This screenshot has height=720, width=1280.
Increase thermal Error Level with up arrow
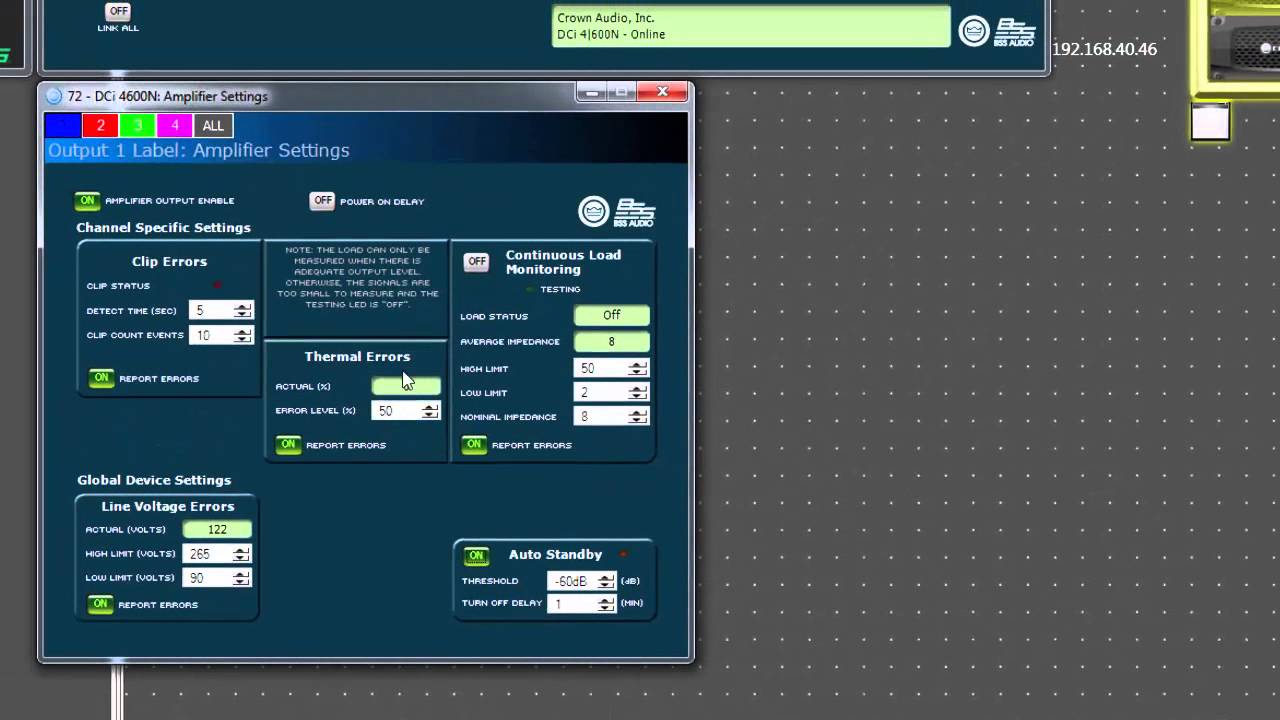tap(430, 407)
